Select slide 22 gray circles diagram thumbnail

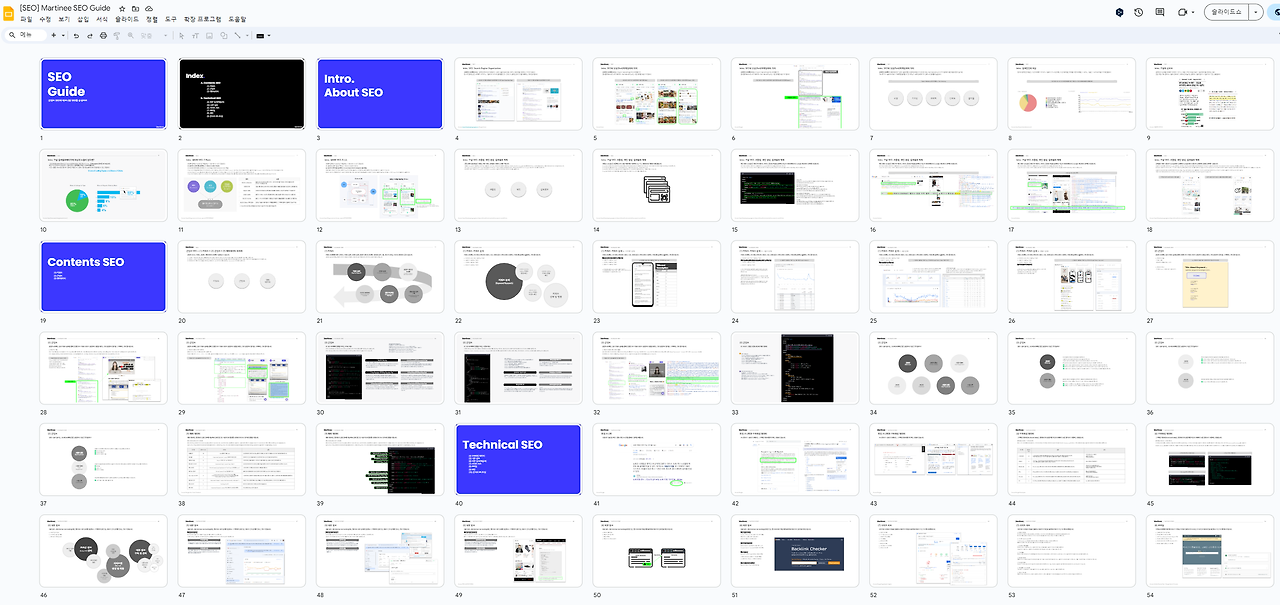click(517, 276)
